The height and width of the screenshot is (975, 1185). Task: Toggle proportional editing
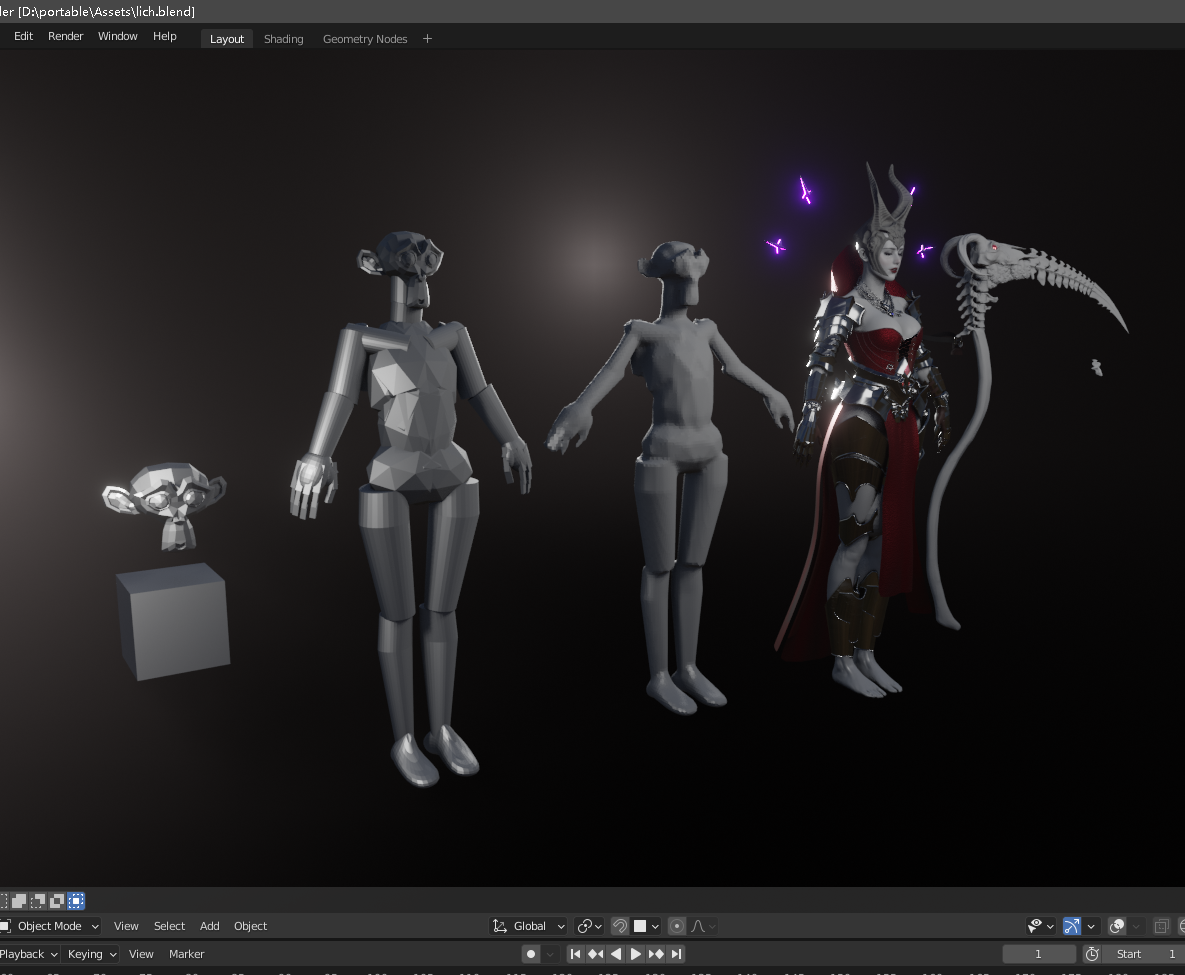(677, 926)
